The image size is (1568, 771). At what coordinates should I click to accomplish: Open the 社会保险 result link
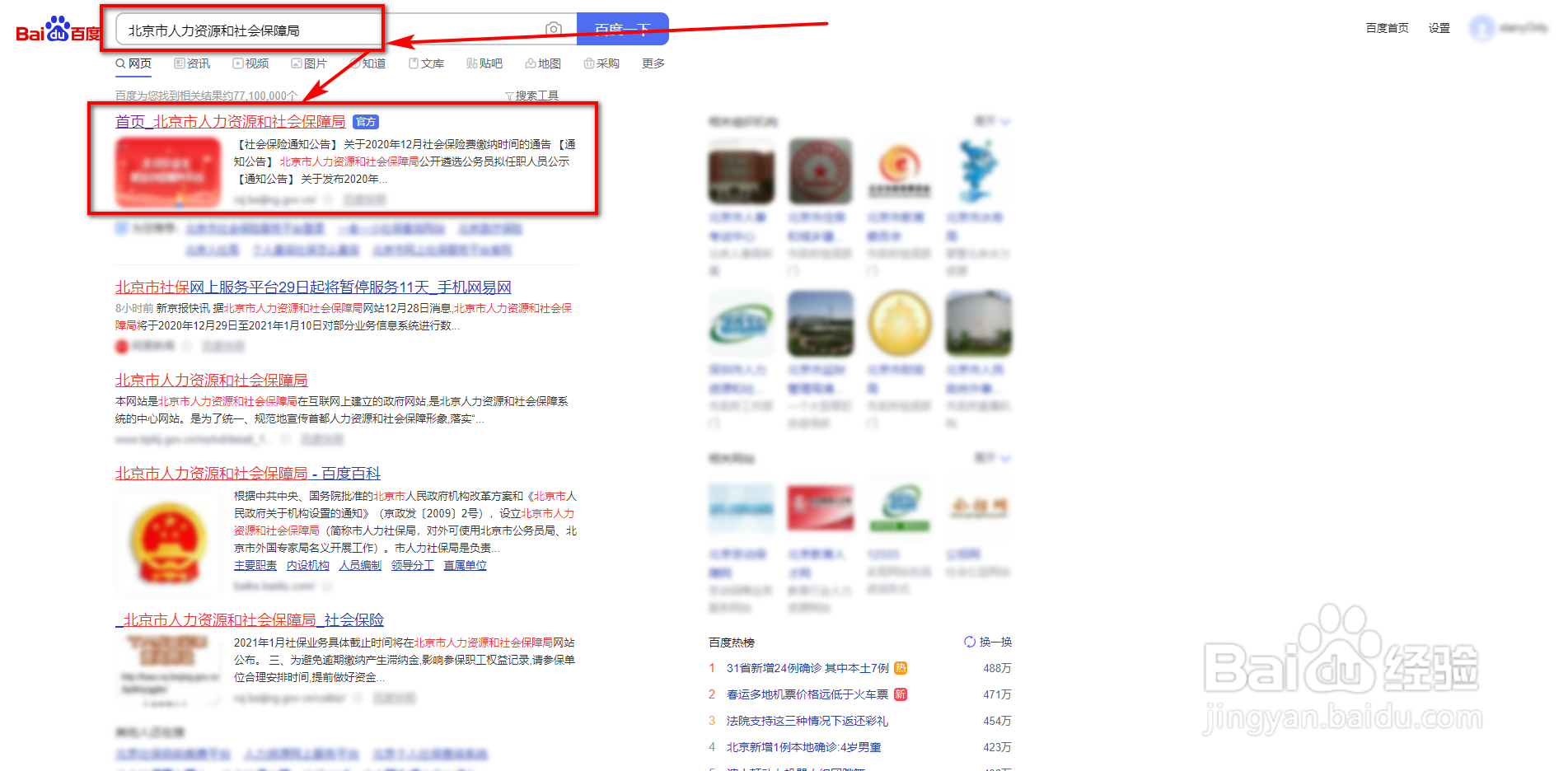click(x=250, y=619)
